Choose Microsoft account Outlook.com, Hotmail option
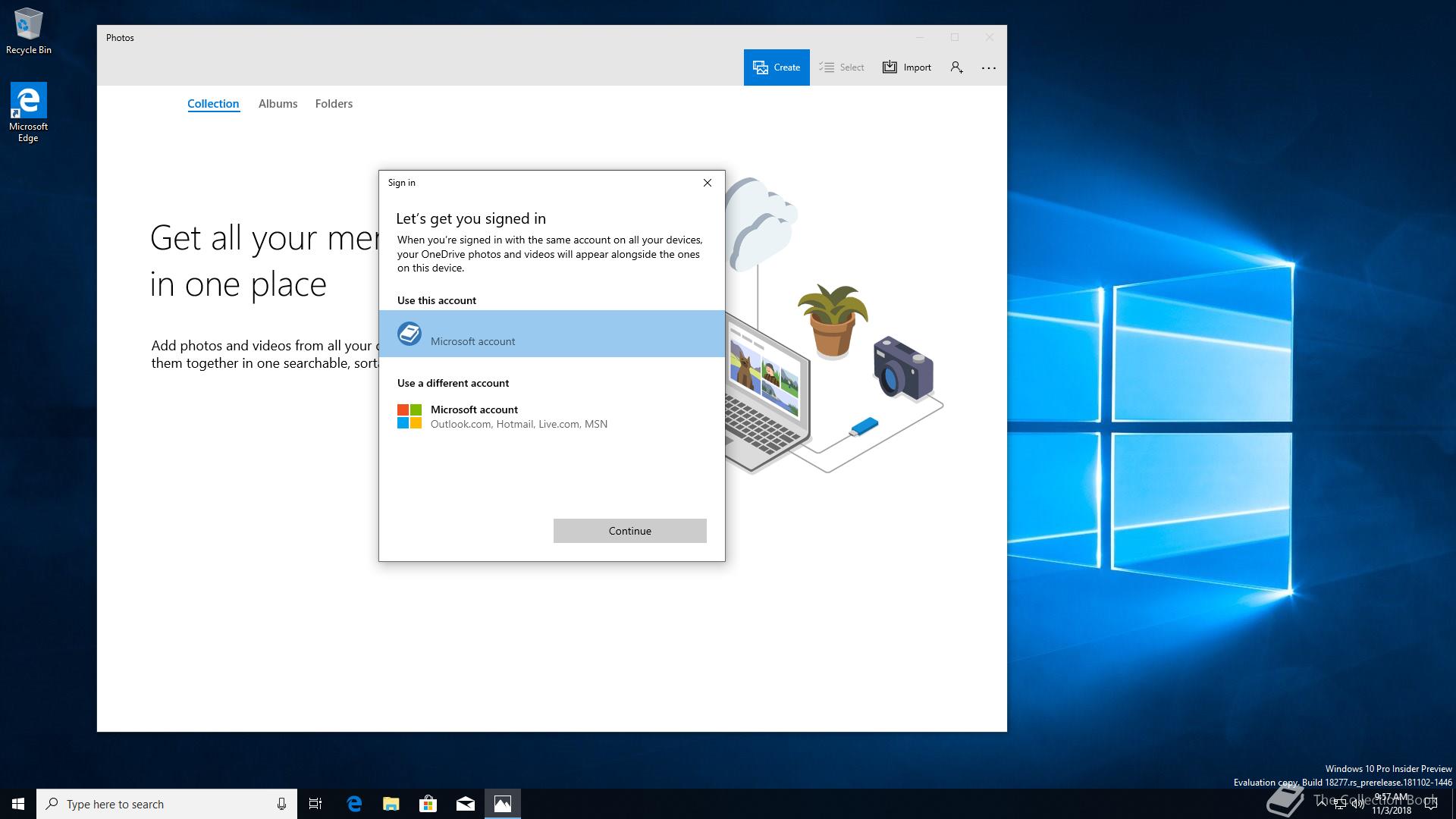Image resolution: width=1456 pixels, height=819 pixels. 552,416
